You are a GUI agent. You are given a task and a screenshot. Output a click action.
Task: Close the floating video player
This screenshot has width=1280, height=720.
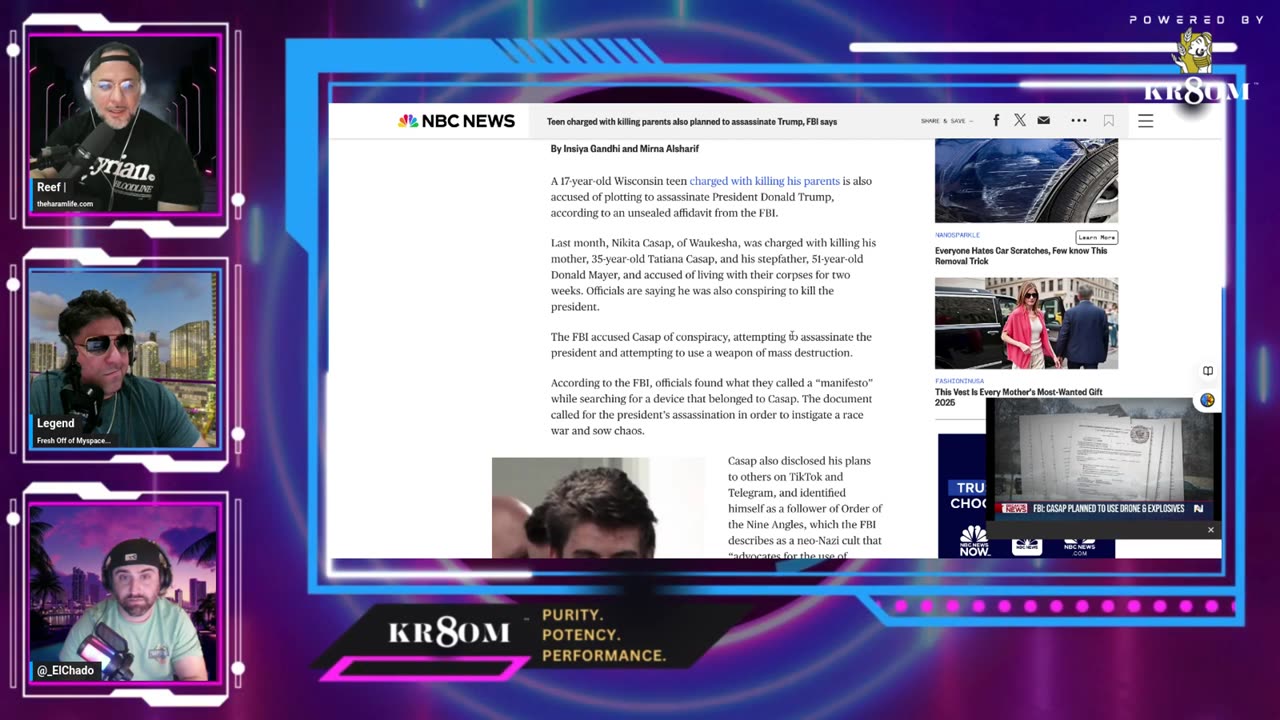pos(1210,530)
